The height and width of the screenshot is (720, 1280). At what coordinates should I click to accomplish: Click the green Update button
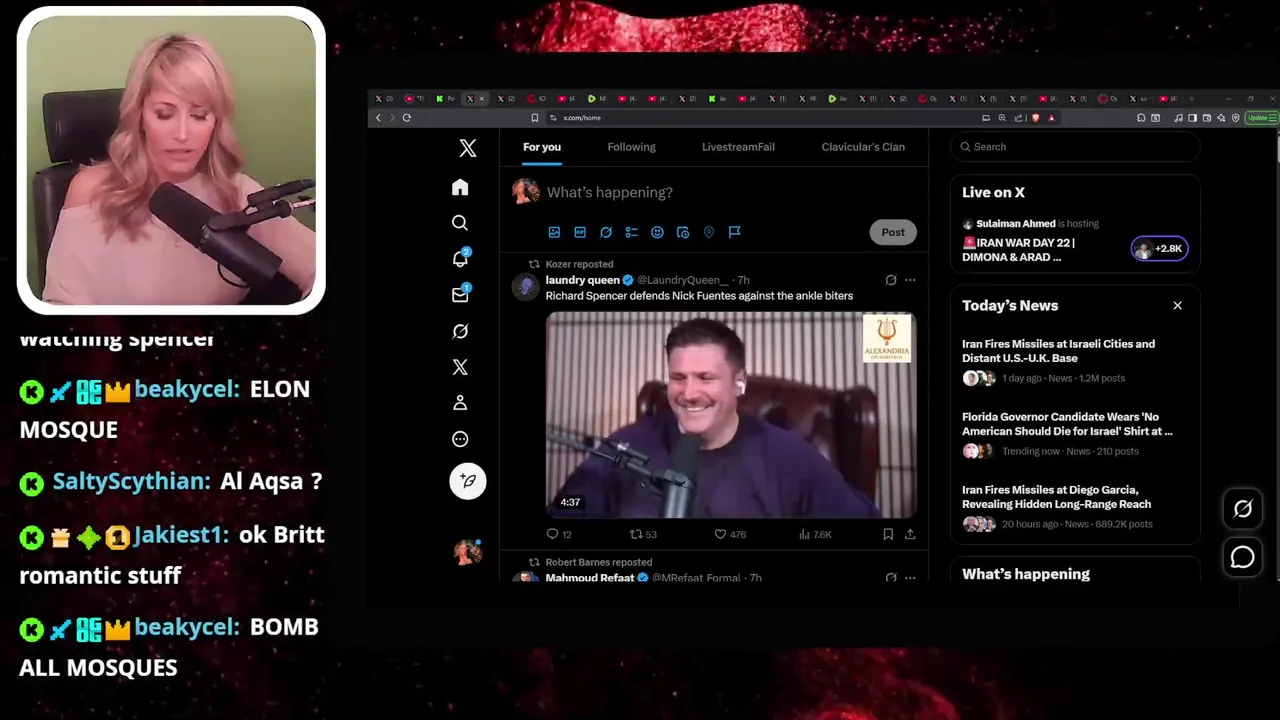point(1260,118)
